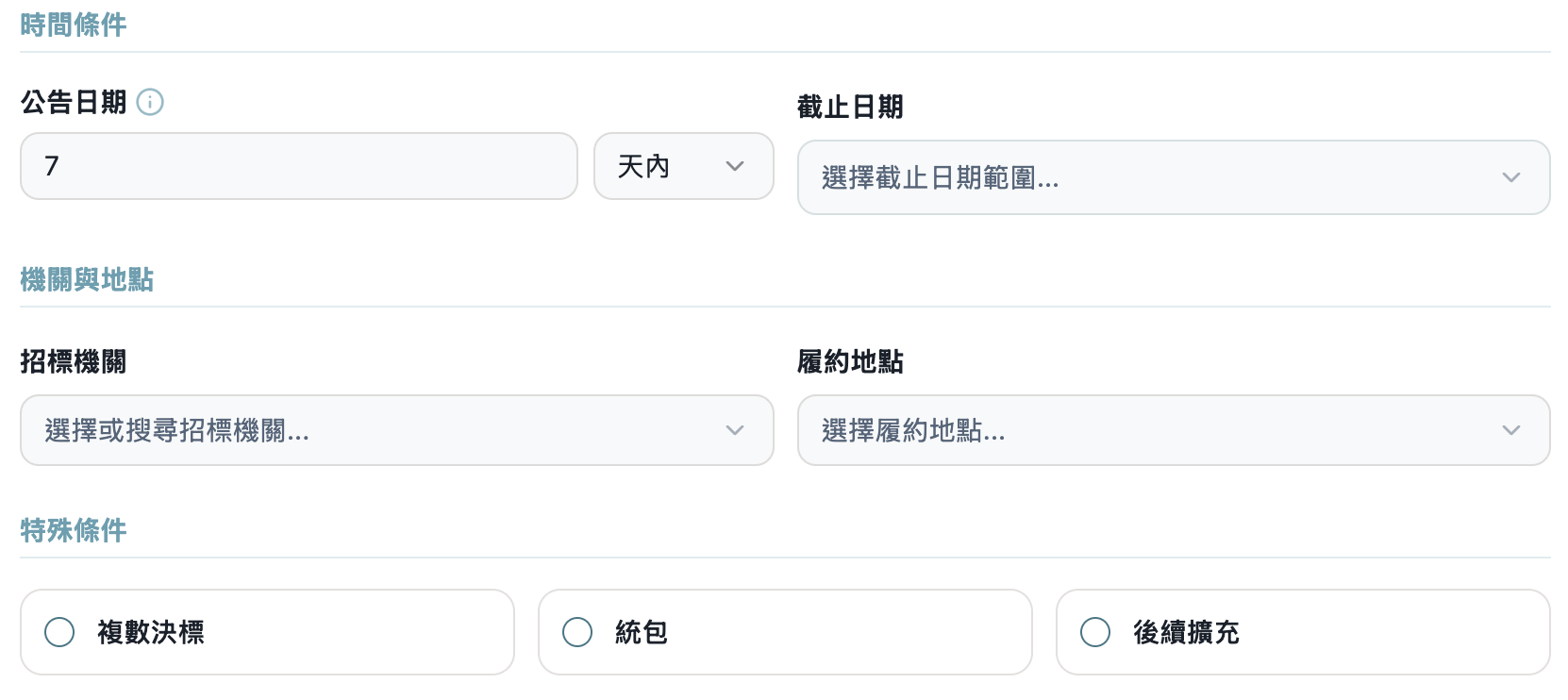Open the 選擇履約地點 dropdown

coord(1173,430)
